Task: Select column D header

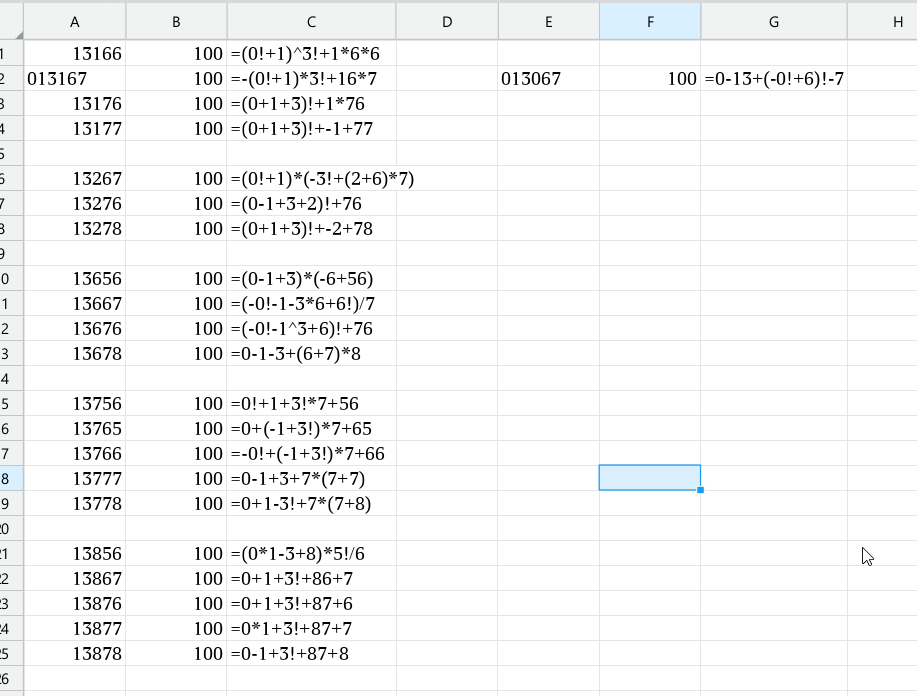Action: [x=447, y=22]
